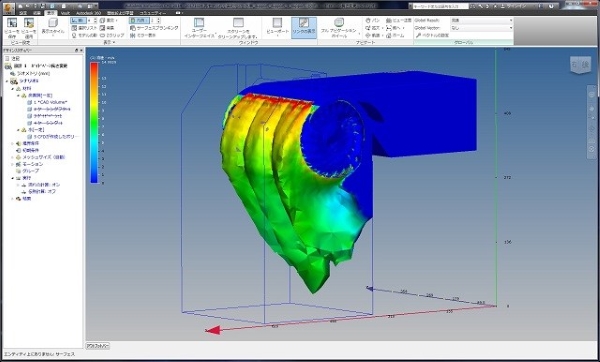Click the bottom-left viewport tab button
Screen dimensions: 600x362
(x=98, y=346)
